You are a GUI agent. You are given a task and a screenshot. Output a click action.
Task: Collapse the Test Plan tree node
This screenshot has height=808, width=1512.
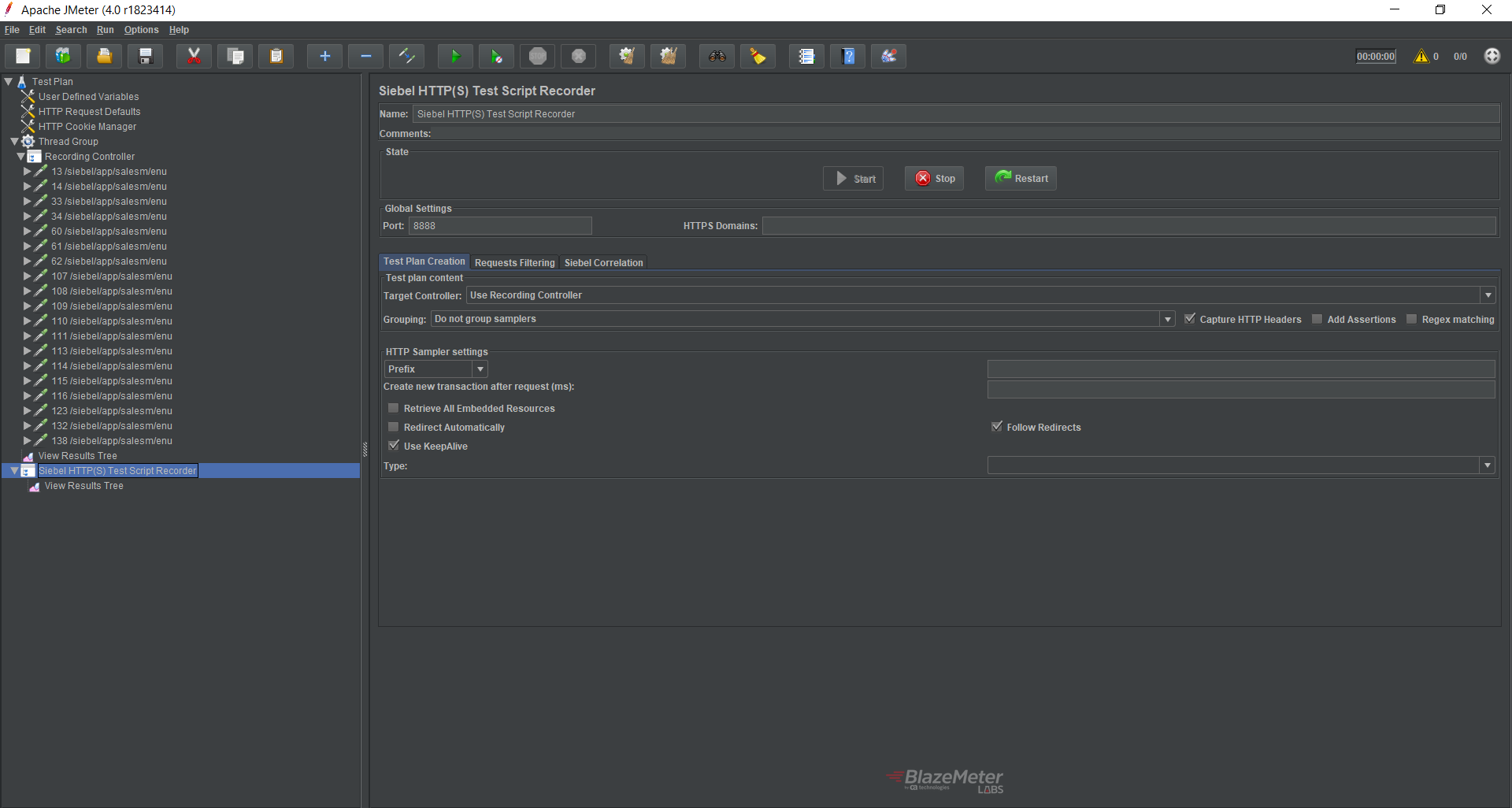click(9, 81)
